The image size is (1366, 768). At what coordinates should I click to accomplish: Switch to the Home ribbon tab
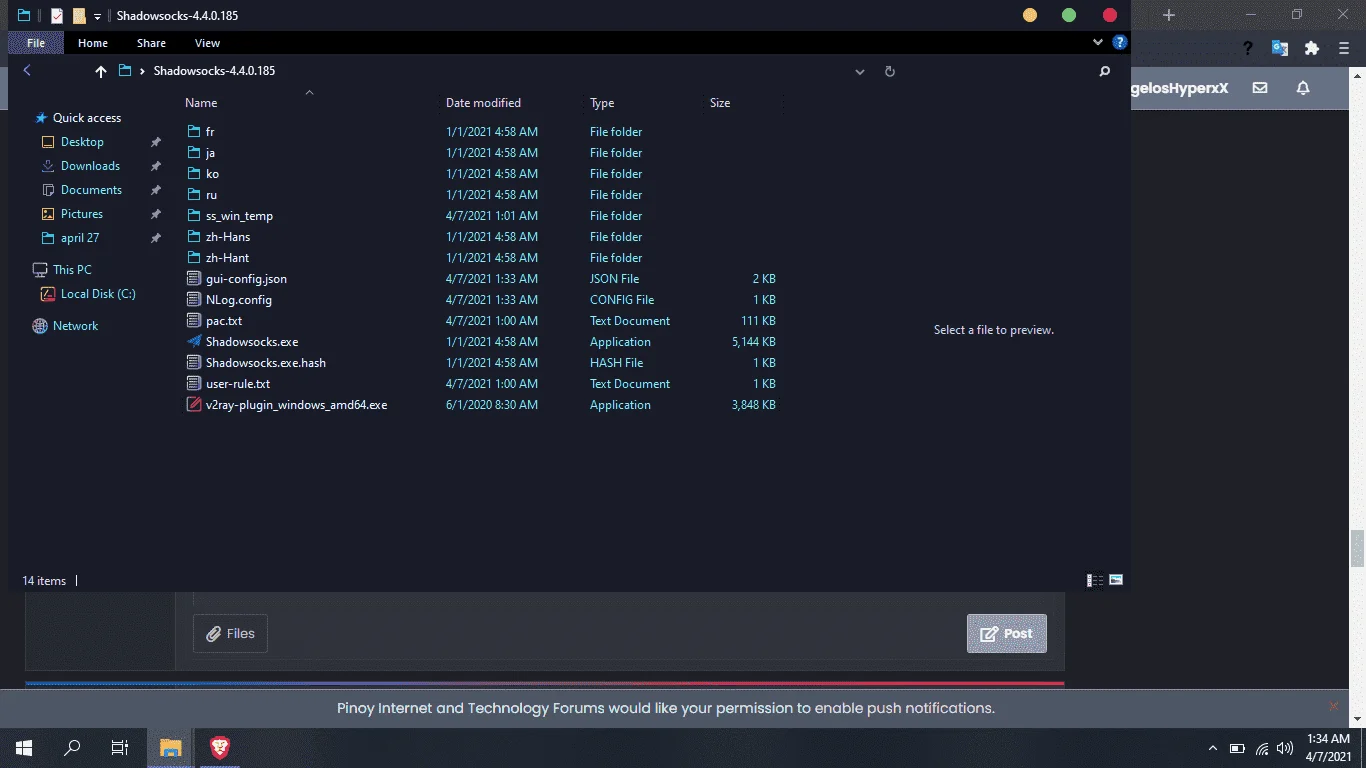click(93, 43)
